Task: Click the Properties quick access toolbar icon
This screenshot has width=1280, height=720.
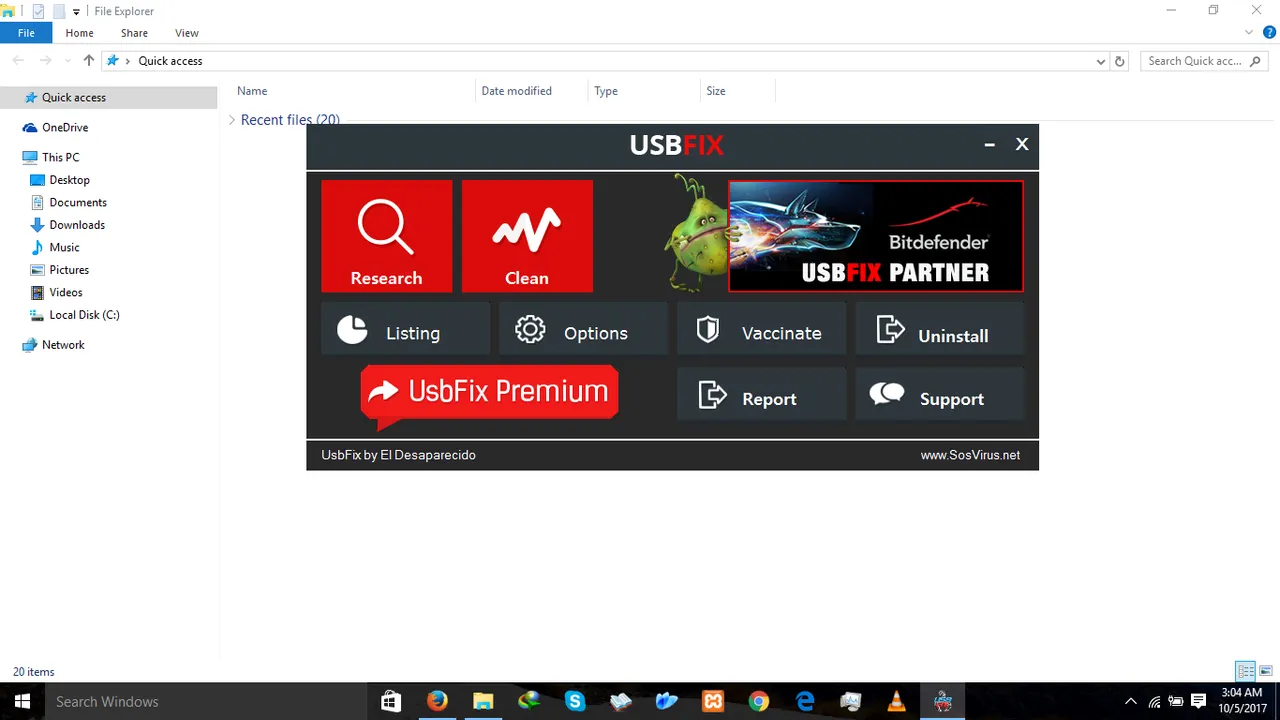Action: 39,11
